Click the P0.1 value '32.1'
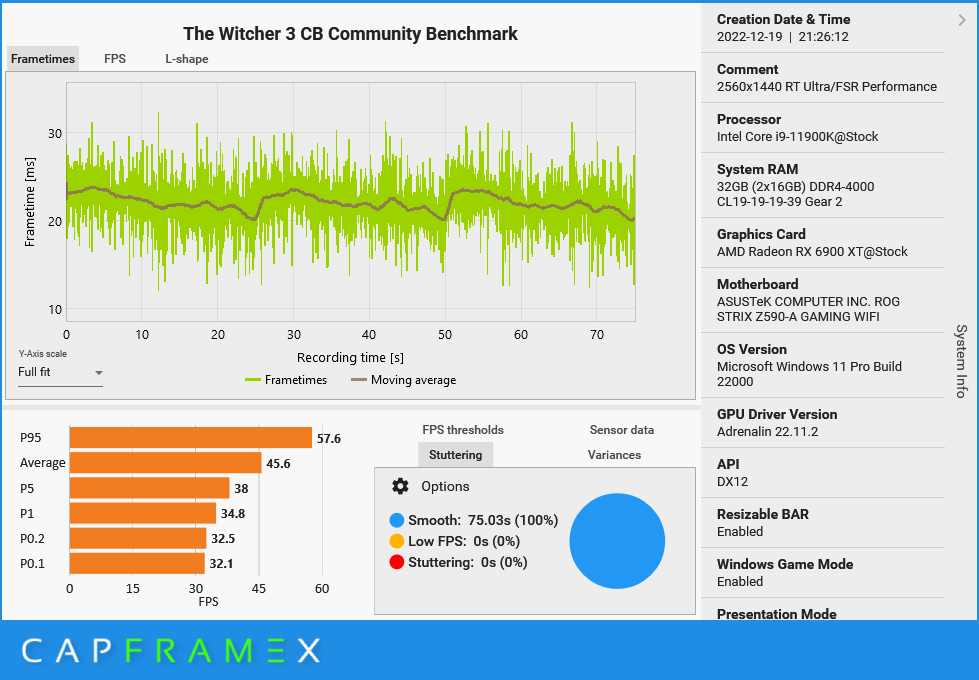Image resolution: width=979 pixels, height=680 pixels. coord(221,563)
